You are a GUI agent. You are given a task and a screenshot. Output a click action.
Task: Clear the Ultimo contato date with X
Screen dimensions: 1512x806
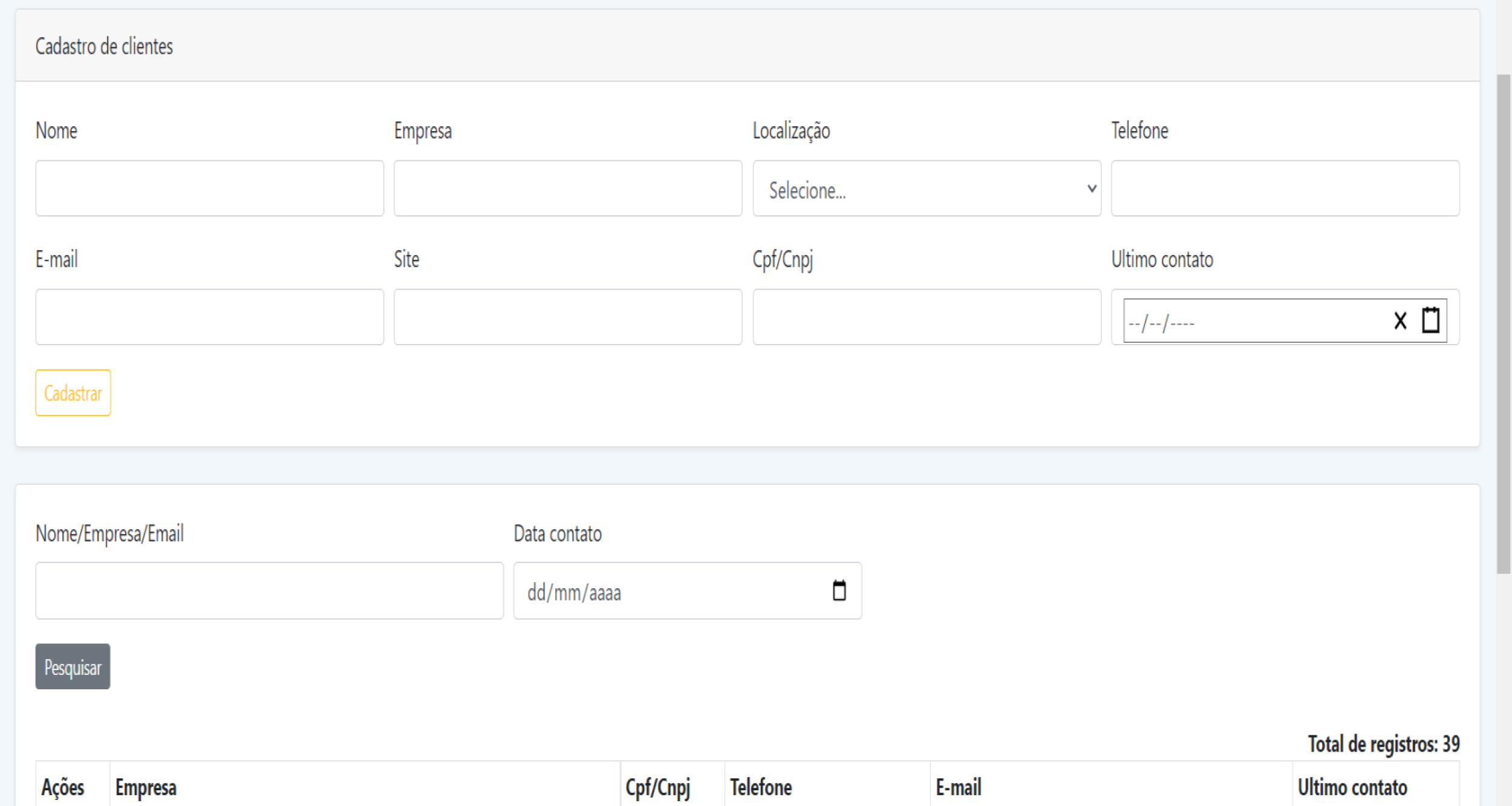(x=1400, y=320)
